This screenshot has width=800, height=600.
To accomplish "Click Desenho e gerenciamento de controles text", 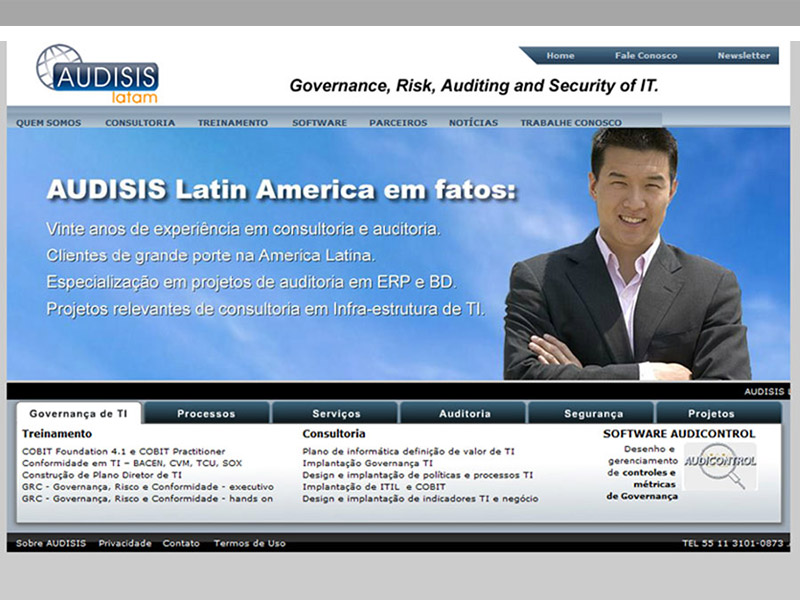I will pos(642,472).
